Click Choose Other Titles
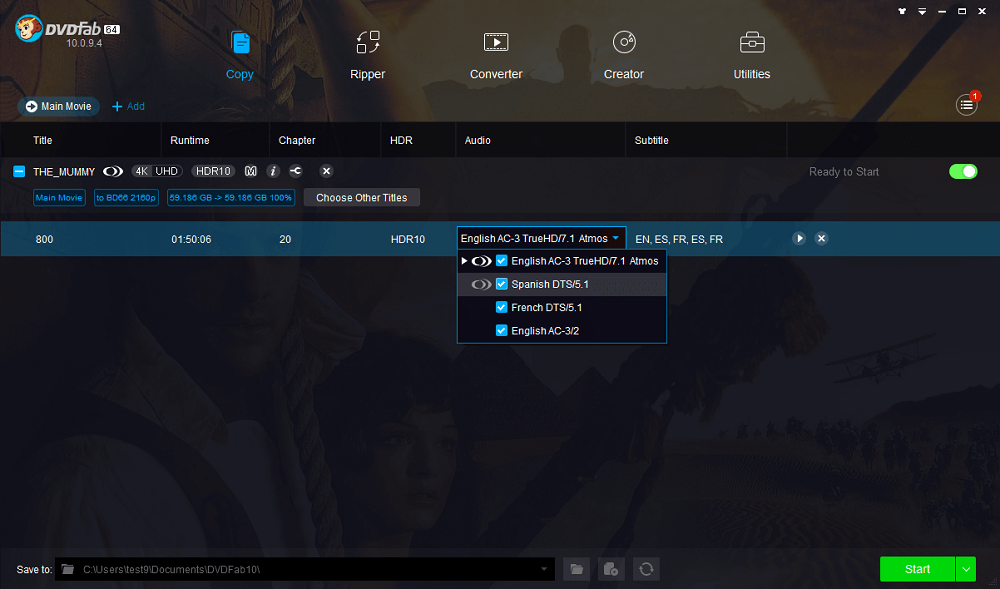This screenshot has height=589, width=1000. click(362, 198)
